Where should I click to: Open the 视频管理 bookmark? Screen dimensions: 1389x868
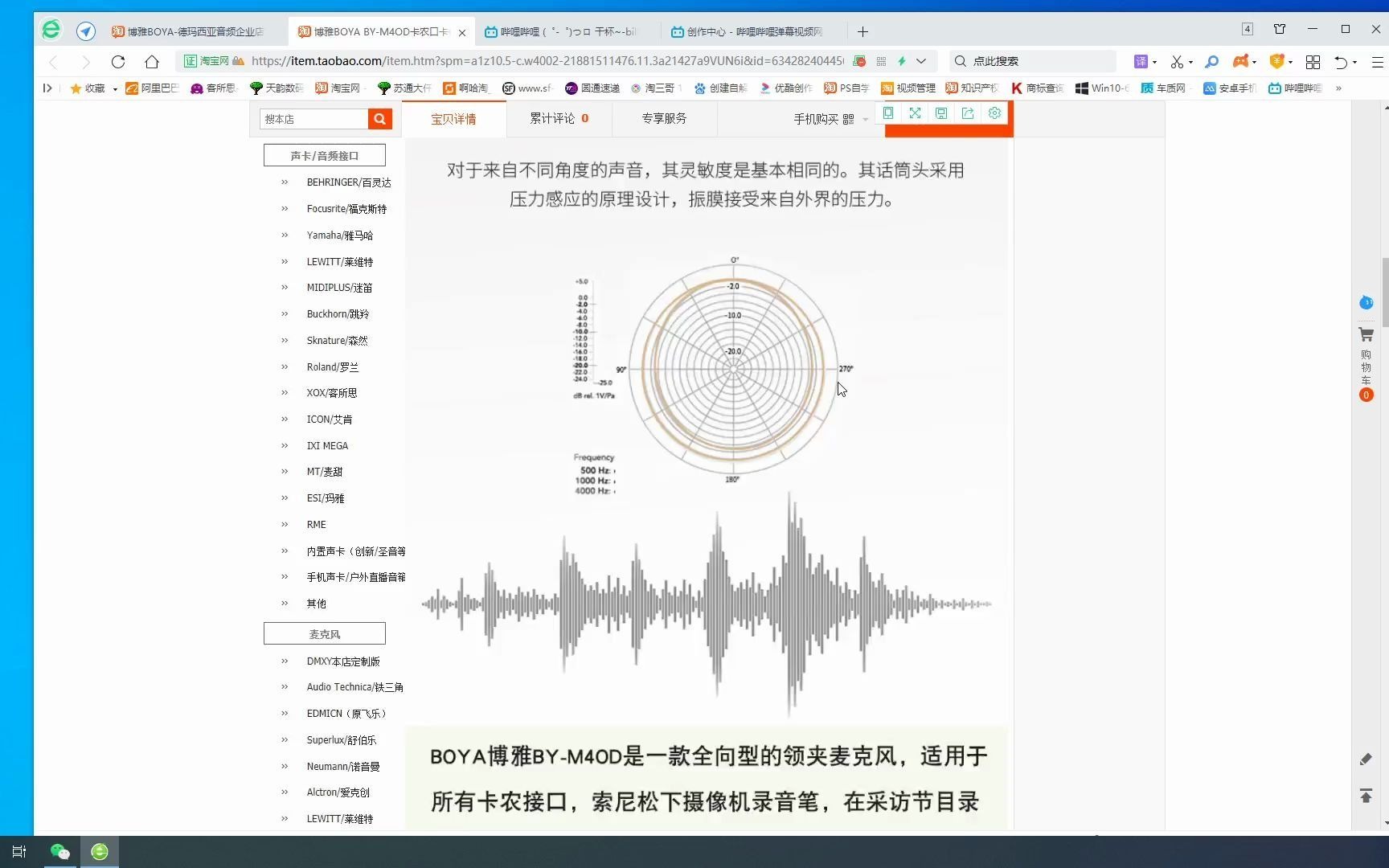(x=908, y=88)
